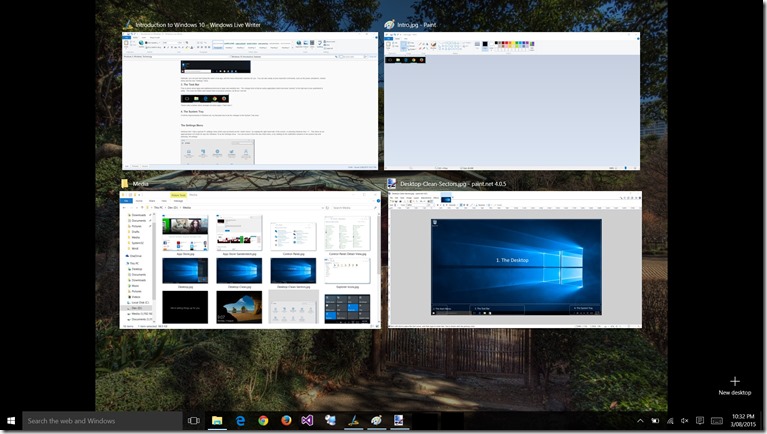Check the battery icon in system tray
This screenshot has width=767, height=434.
coord(654,421)
